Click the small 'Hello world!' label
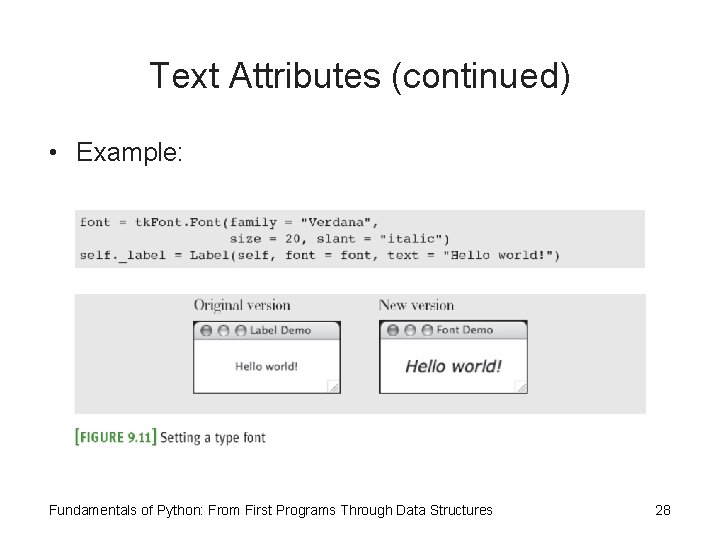The width and height of the screenshot is (720, 540). pyautogui.click(x=266, y=366)
